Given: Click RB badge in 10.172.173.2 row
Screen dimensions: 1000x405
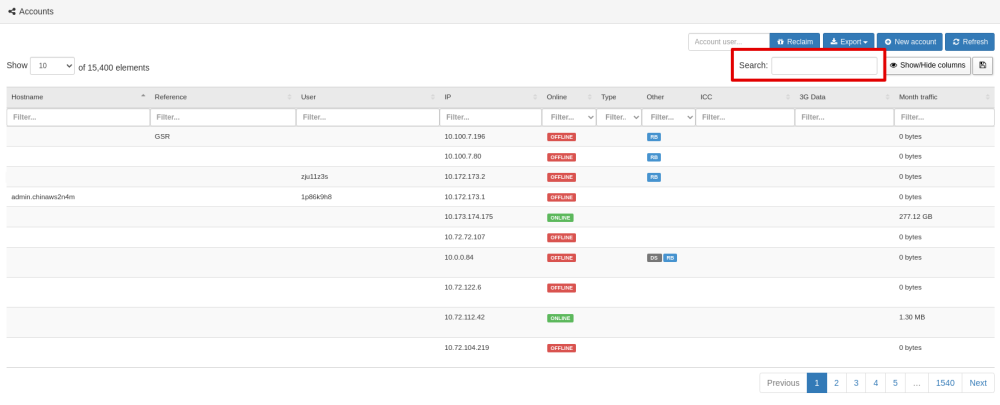Looking at the screenshot, I should click(654, 177).
